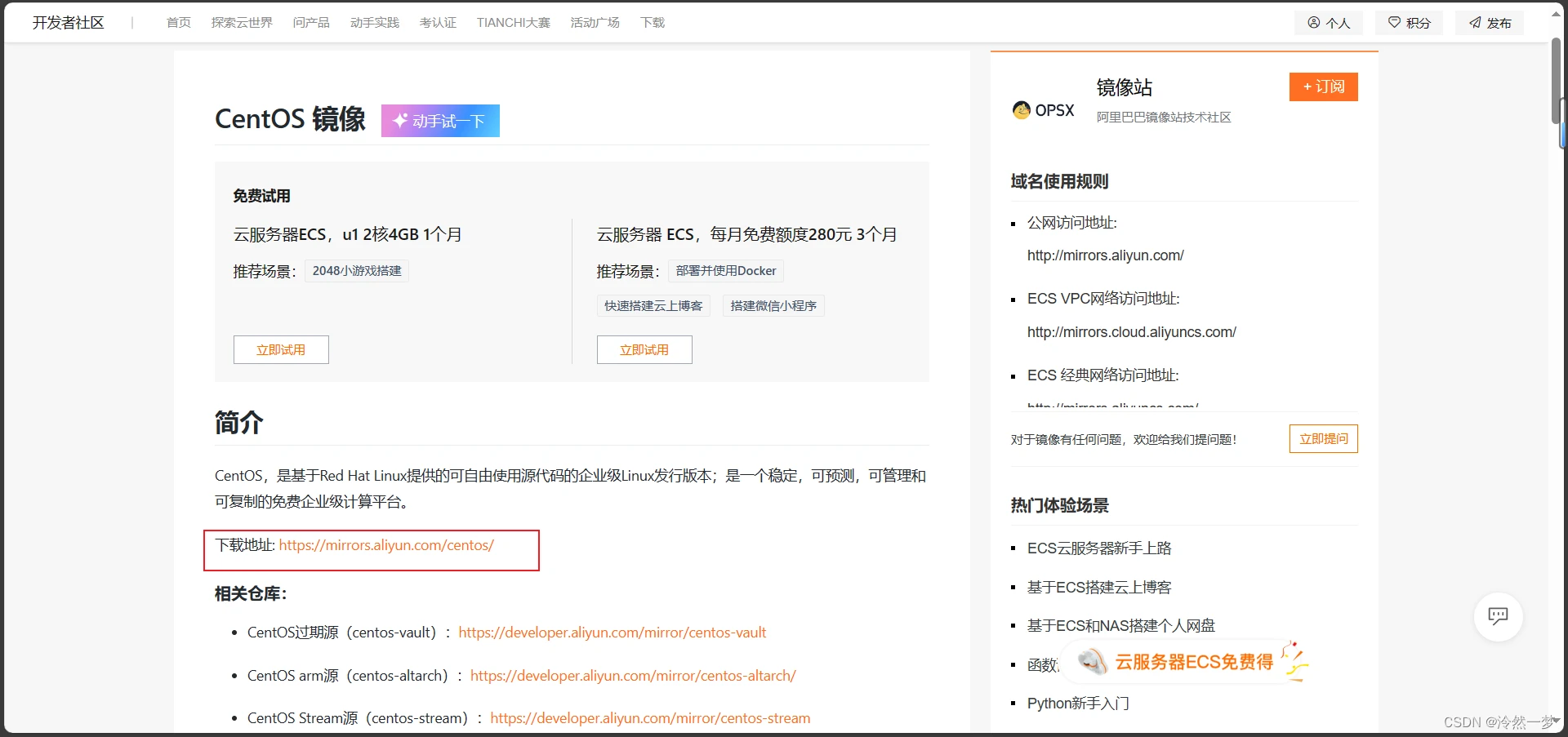Open the 考认证 nav item

click(438, 23)
